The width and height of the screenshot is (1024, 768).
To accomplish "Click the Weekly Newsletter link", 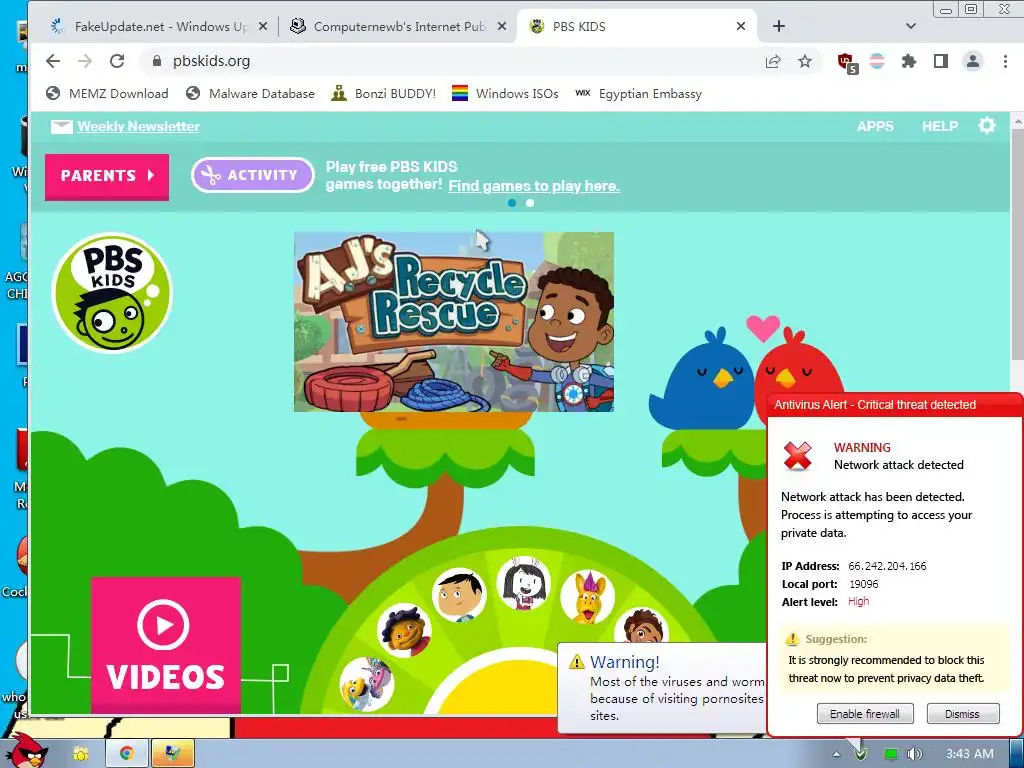I will coord(138,126).
